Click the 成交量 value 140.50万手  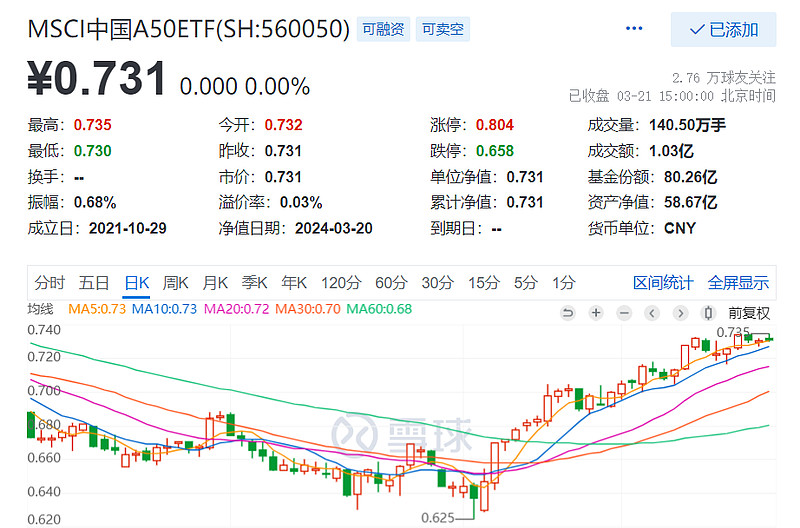coord(687,125)
